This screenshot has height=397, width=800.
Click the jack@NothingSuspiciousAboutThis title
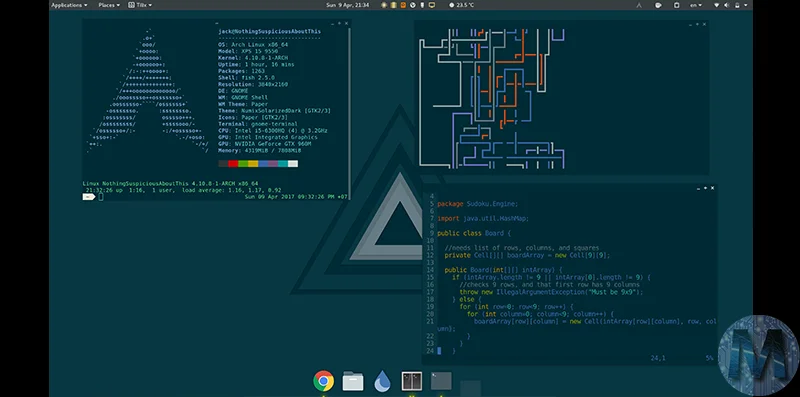click(x=269, y=31)
